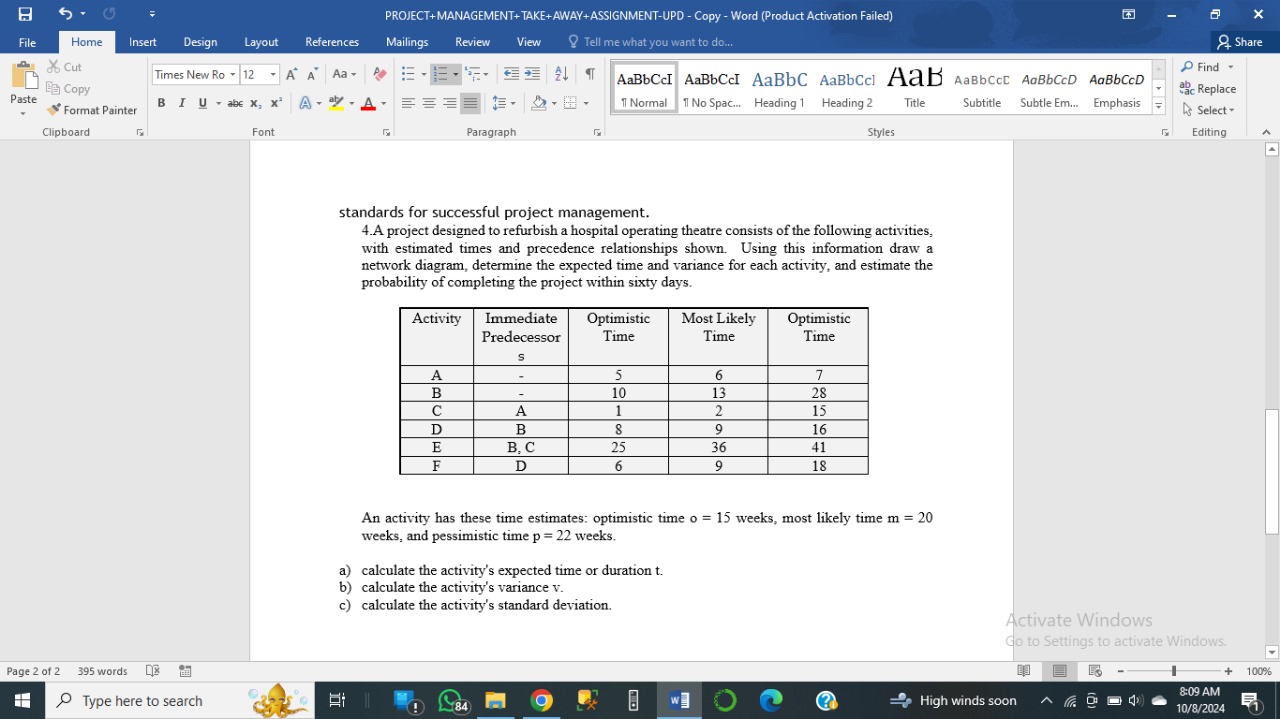Screen dimensions: 1280x719
Task: Select center text alignment
Action: click(x=429, y=102)
